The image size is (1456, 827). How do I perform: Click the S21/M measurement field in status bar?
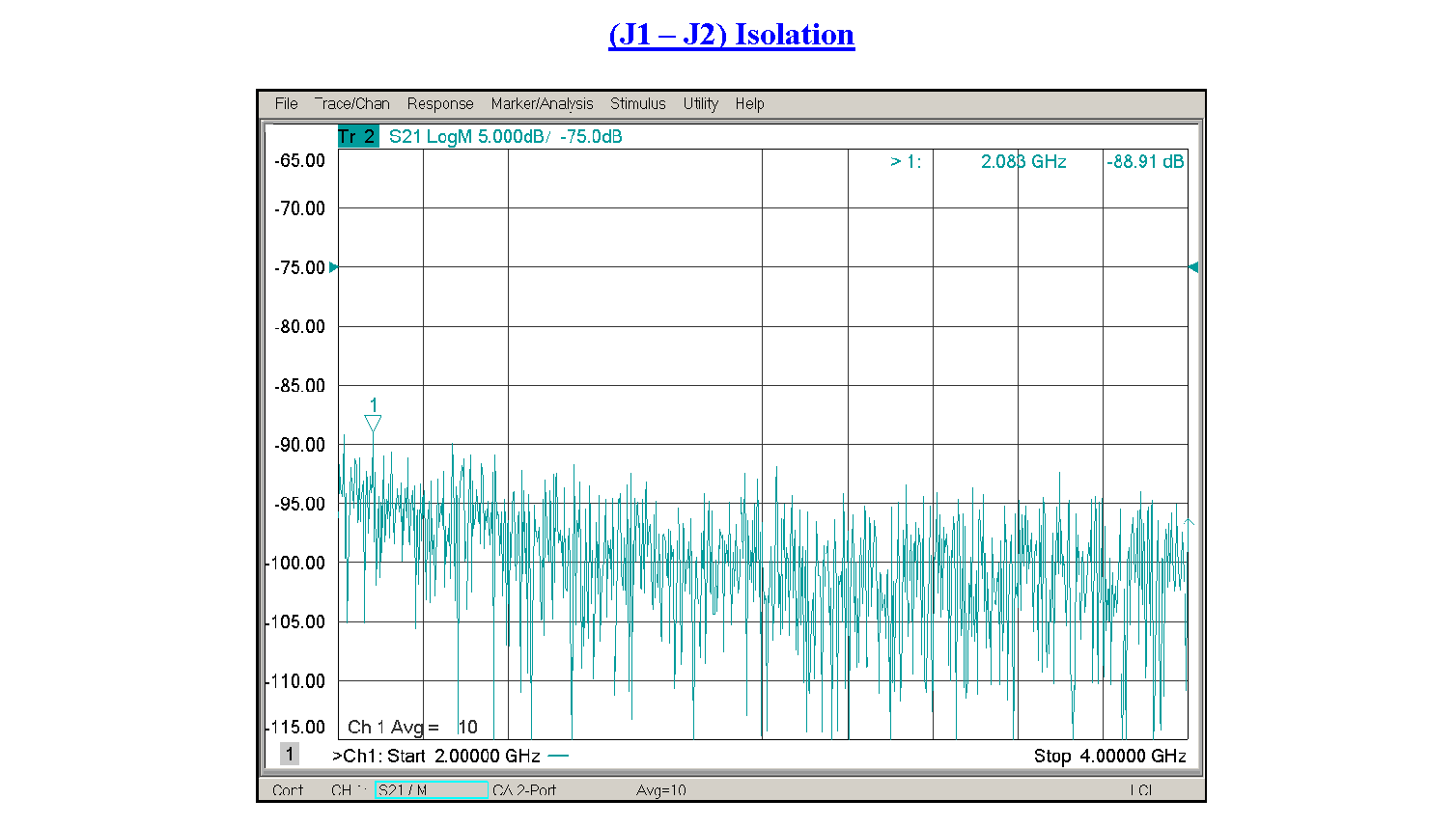[x=431, y=789]
